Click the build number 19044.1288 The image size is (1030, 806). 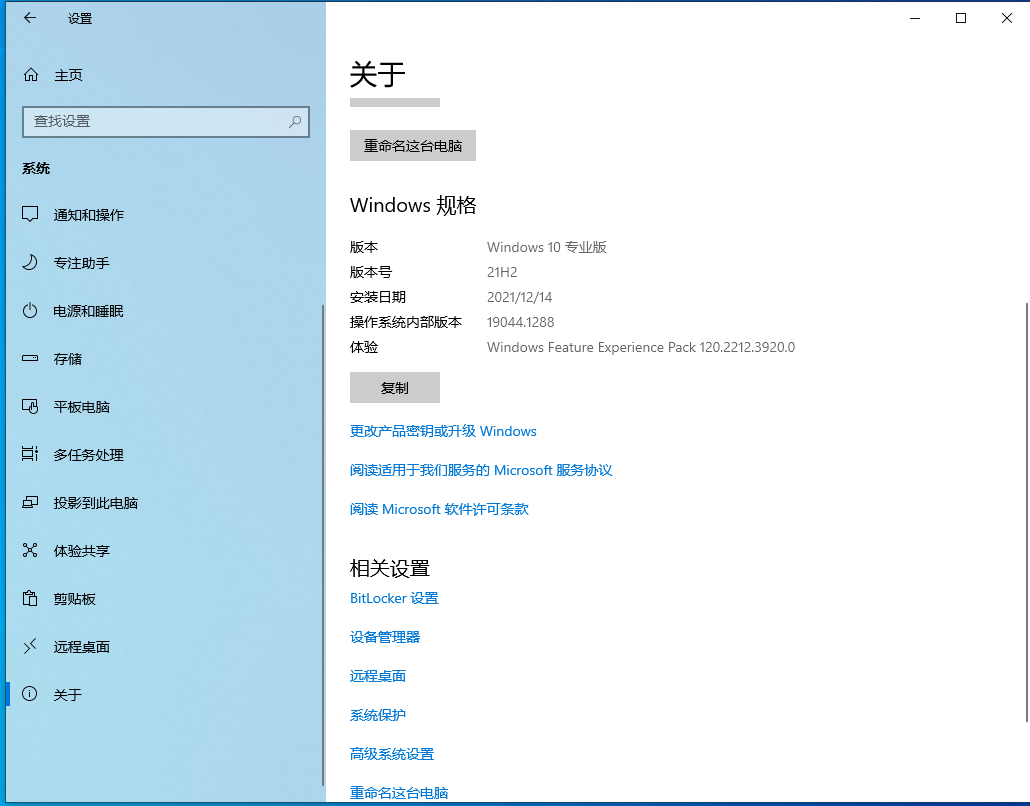pos(520,322)
